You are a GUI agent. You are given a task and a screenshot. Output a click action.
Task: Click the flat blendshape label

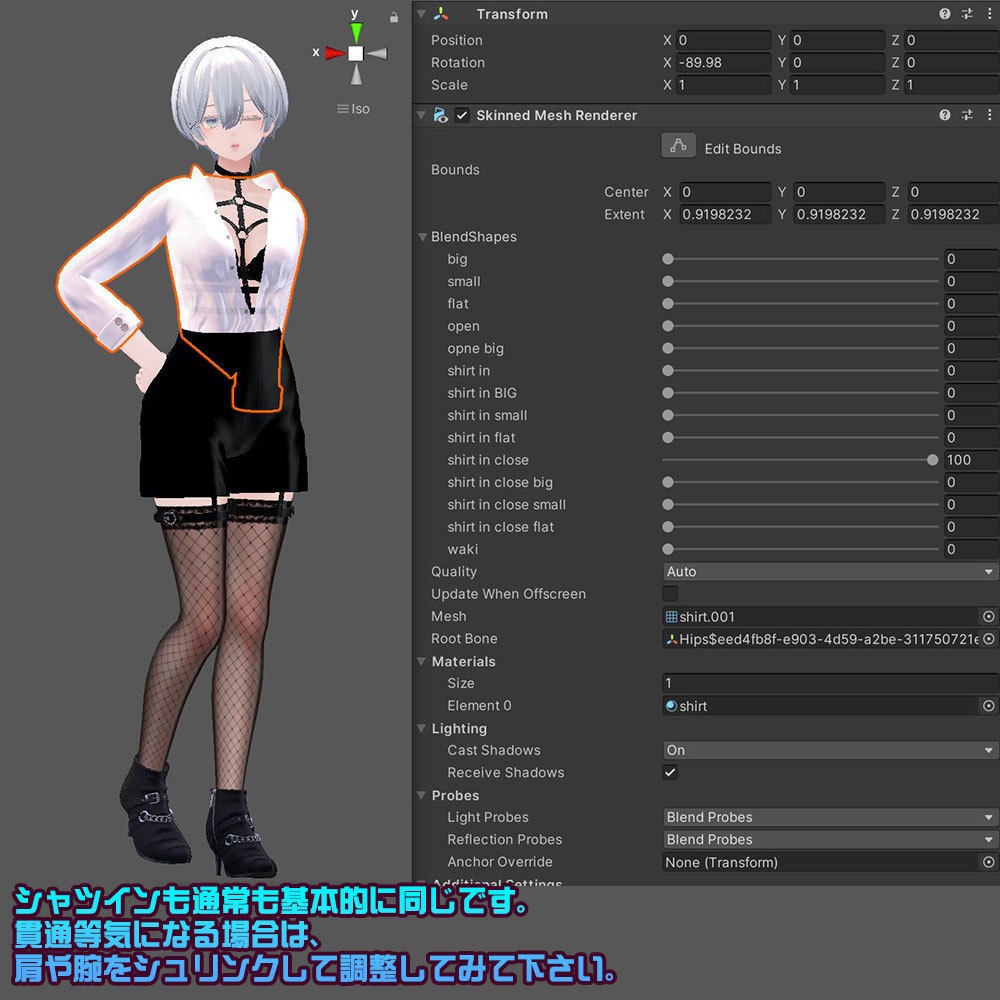coord(457,304)
